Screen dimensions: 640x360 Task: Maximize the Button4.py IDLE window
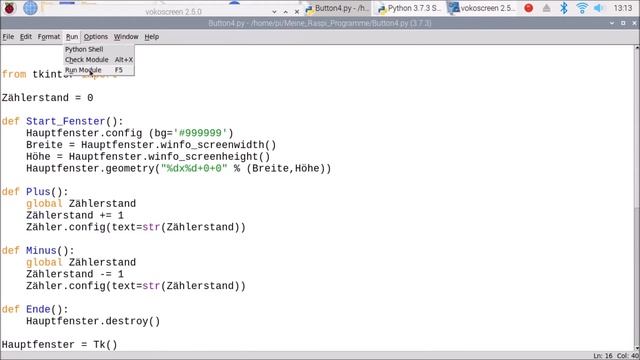click(623, 23)
